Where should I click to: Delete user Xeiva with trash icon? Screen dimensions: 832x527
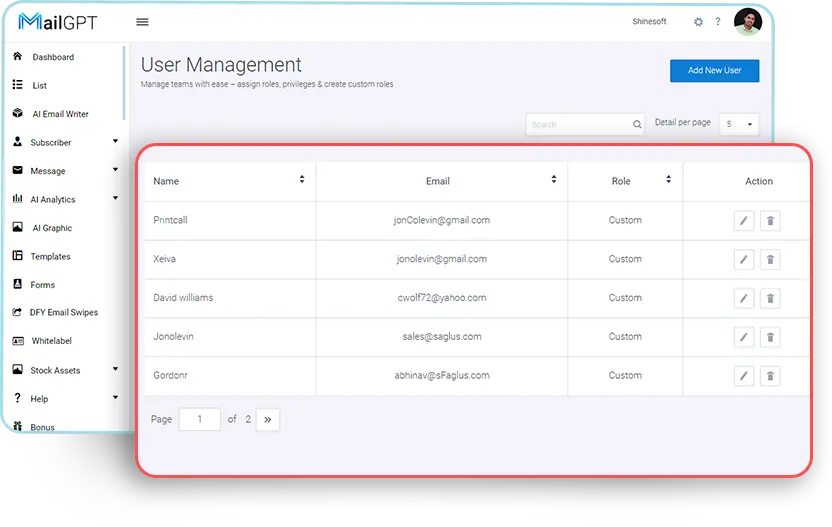click(770, 260)
